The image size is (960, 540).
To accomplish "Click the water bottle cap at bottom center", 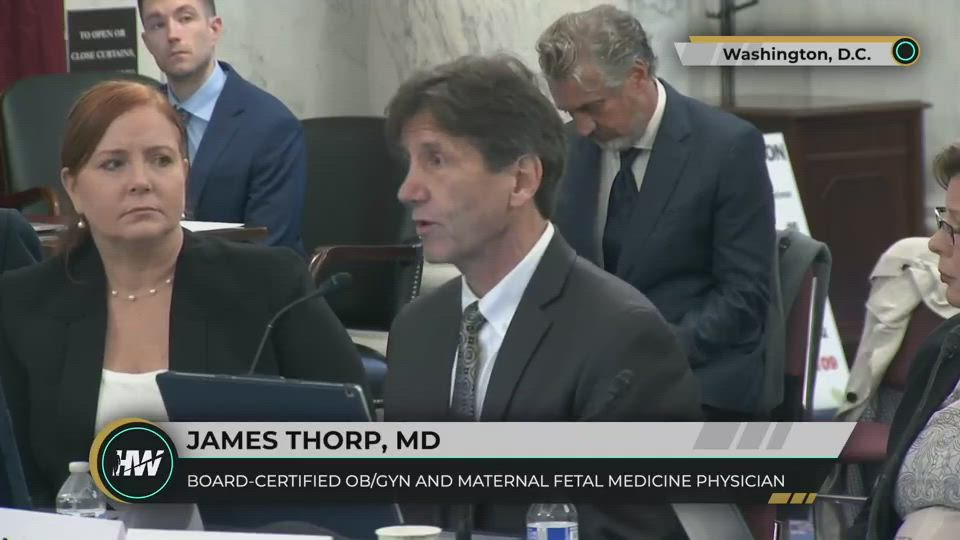I will click(x=551, y=510).
